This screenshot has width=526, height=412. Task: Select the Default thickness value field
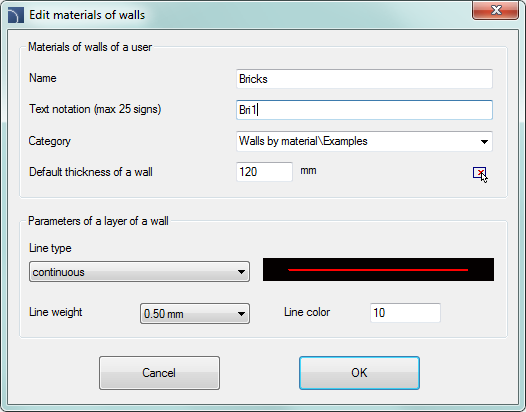(x=264, y=172)
